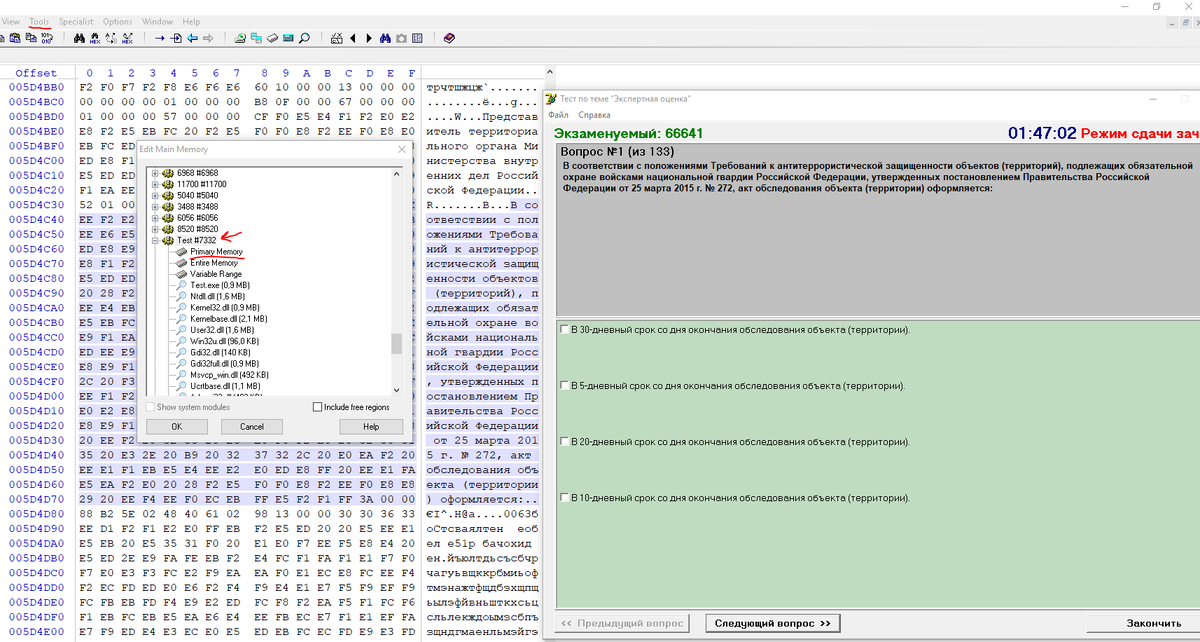
Task: Open the Справка menu in test window
Action: (x=594, y=115)
